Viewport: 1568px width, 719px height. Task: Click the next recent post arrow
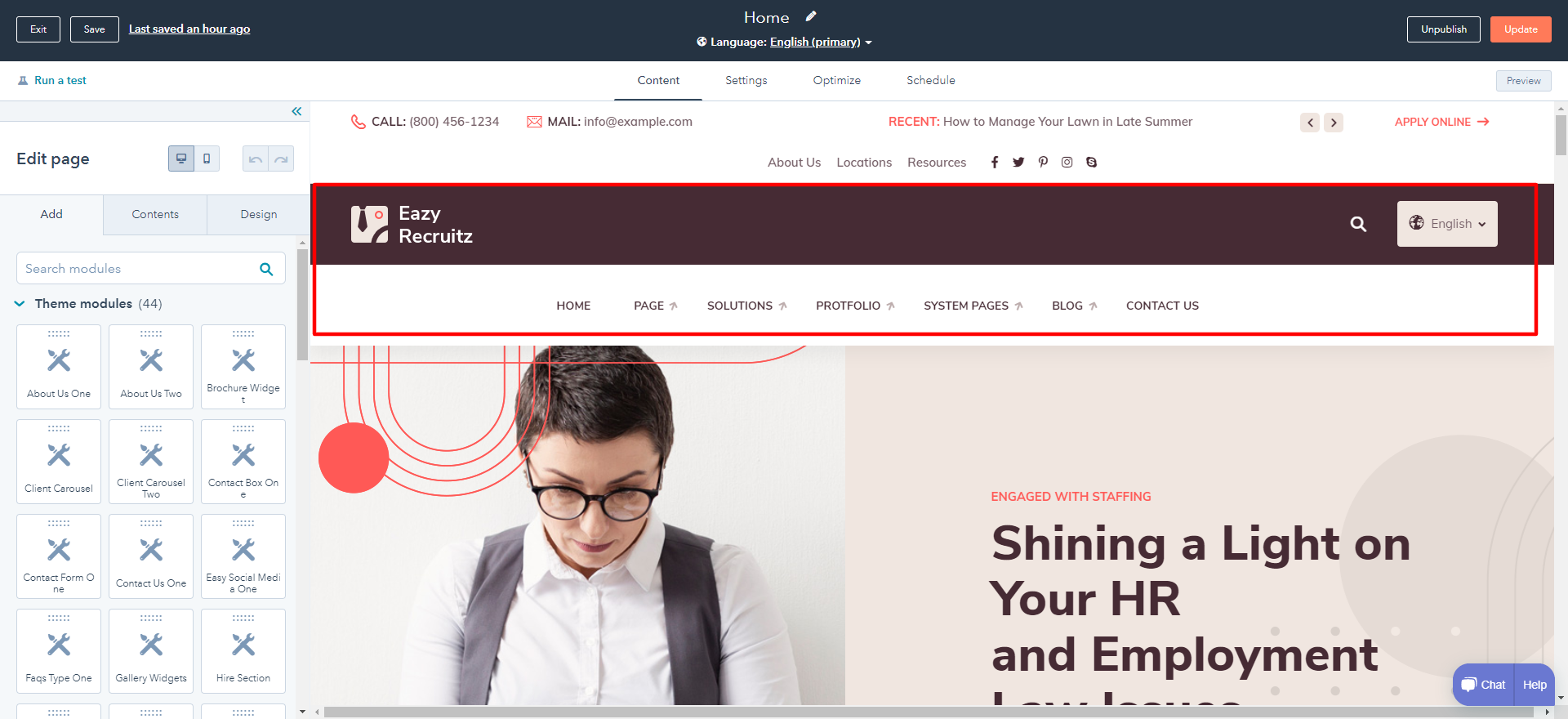click(x=1334, y=123)
